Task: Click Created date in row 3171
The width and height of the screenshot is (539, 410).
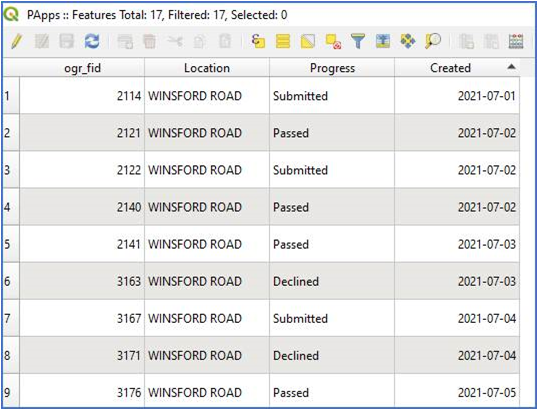Action: (457, 355)
